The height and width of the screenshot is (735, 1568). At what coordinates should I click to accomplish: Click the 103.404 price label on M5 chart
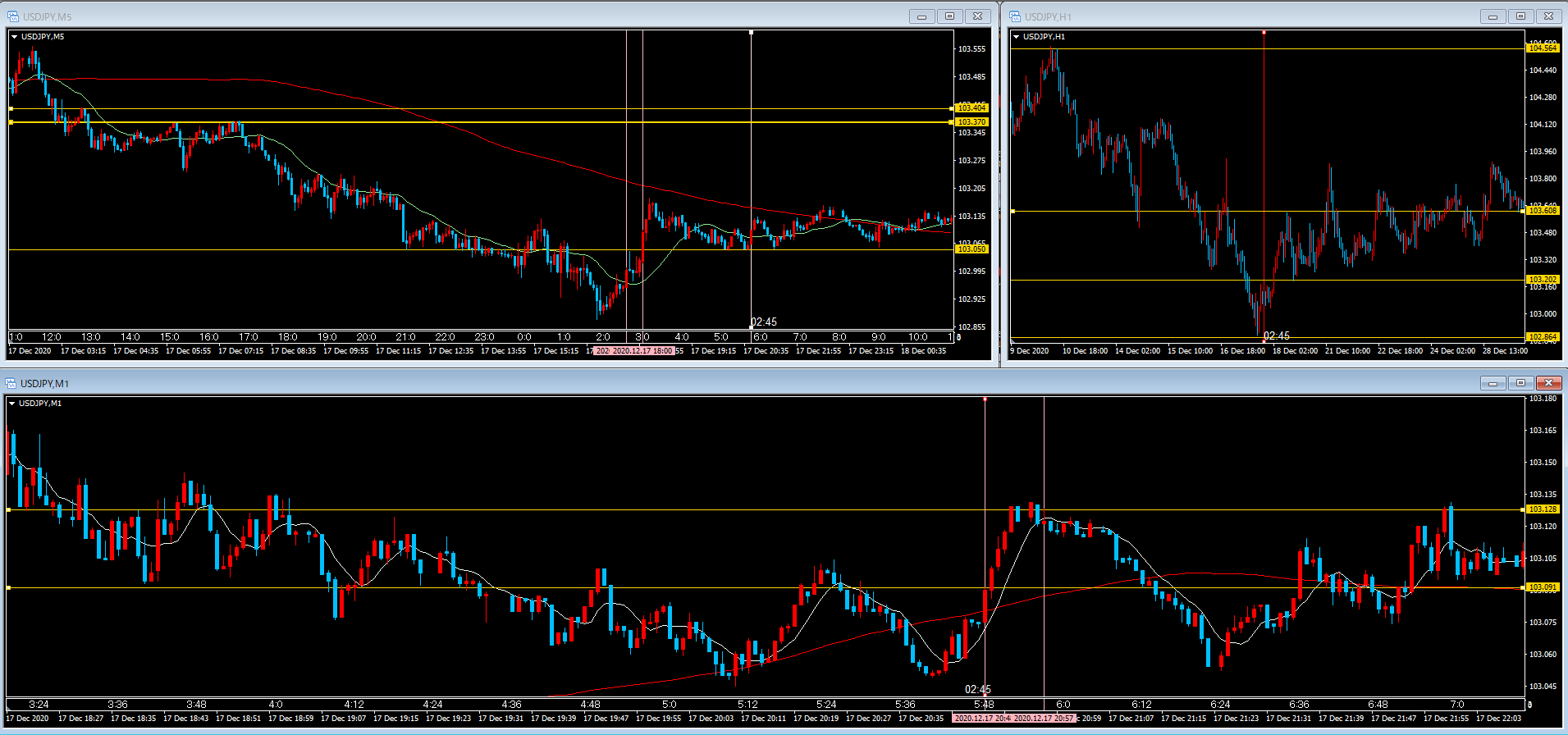click(x=971, y=108)
